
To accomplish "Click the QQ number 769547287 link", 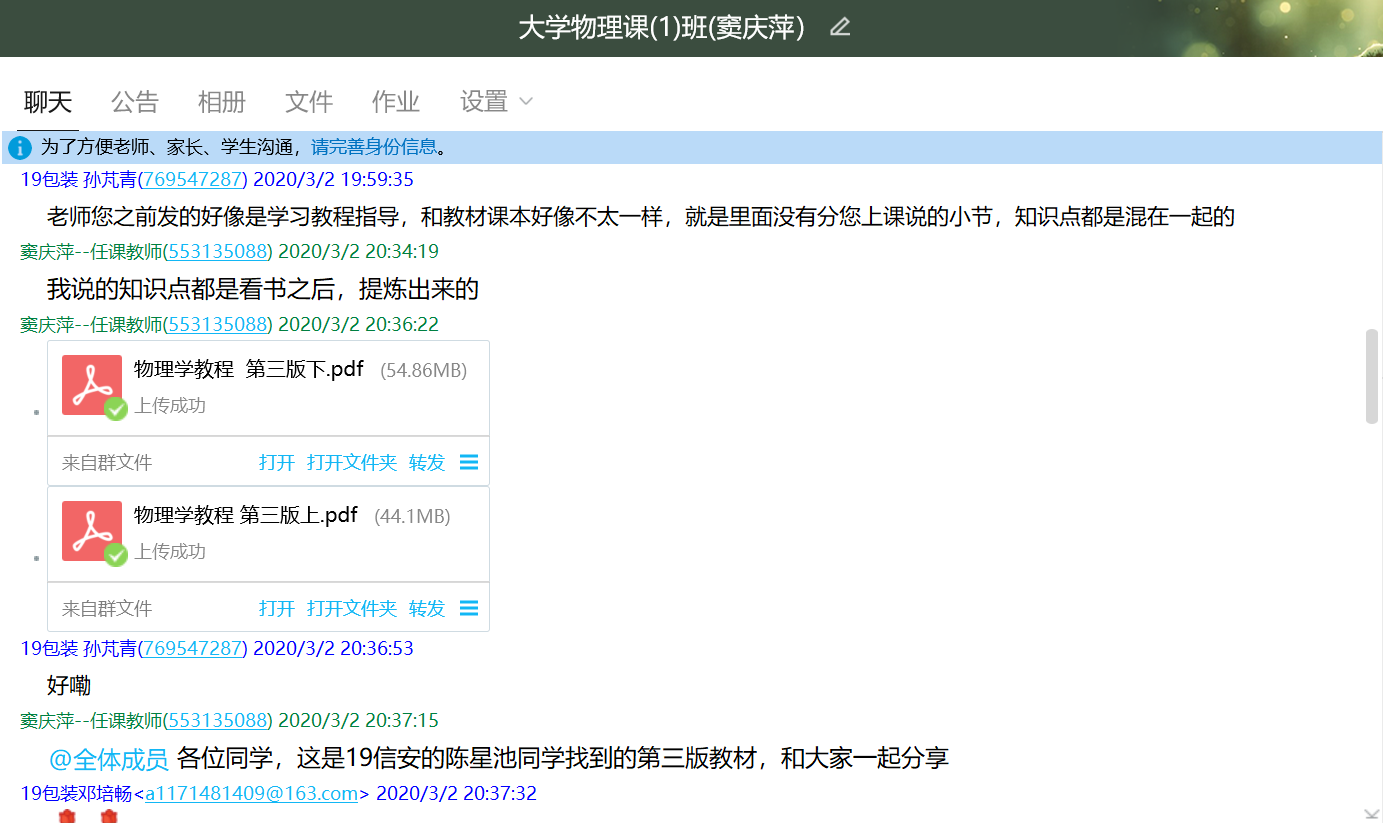I will [x=193, y=179].
